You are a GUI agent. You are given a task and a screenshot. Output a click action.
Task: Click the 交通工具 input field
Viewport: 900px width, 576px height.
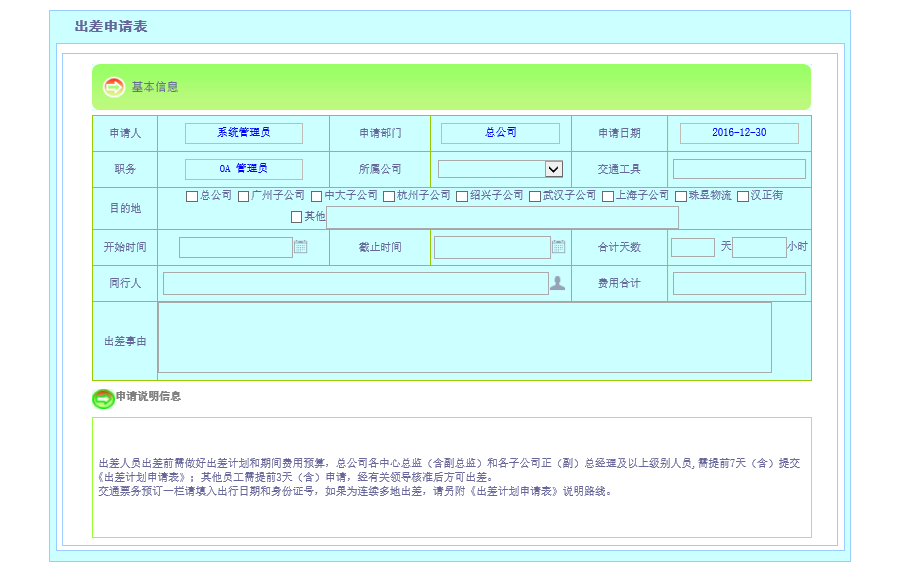739,169
